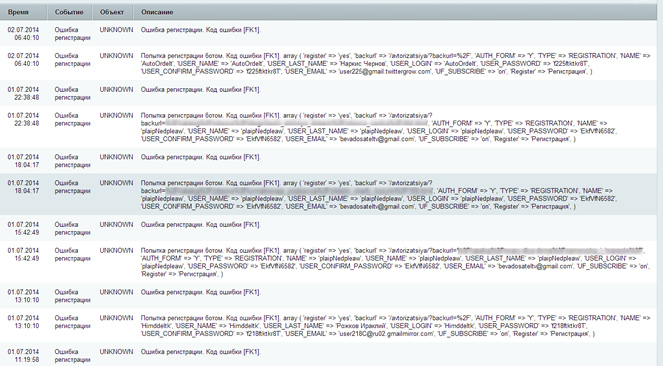Click the email user225@gmail.twittergrow.com text
The image size is (663, 366).
[x=384, y=71]
